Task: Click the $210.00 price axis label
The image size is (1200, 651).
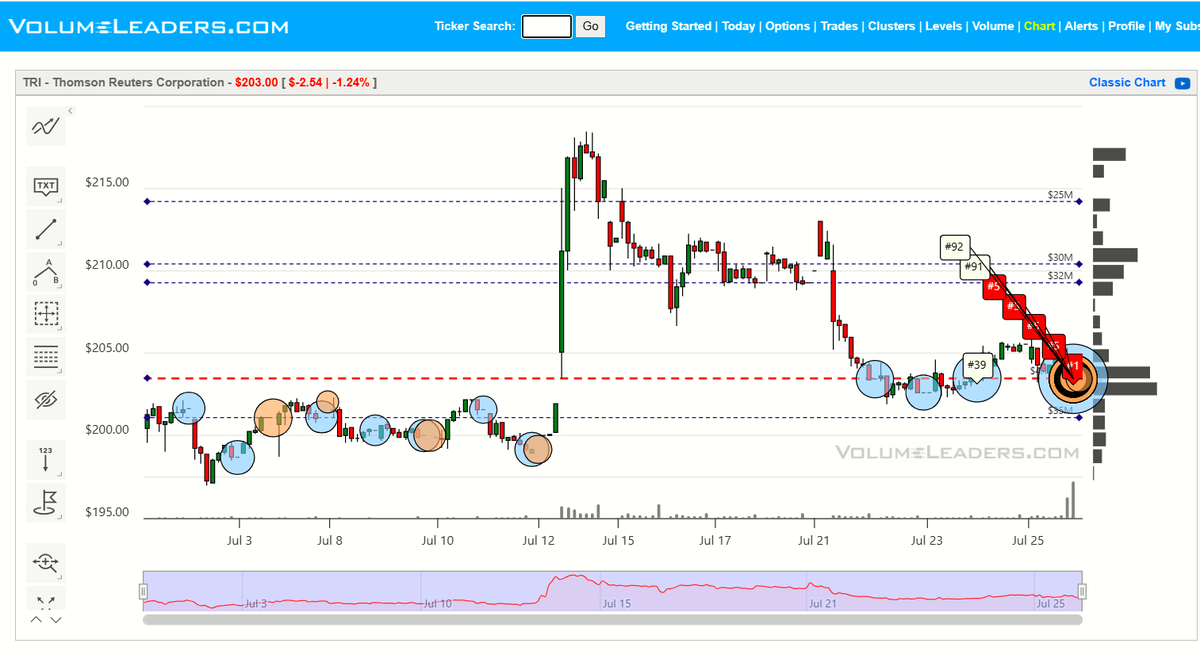Action: pyautogui.click(x=107, y=265)
